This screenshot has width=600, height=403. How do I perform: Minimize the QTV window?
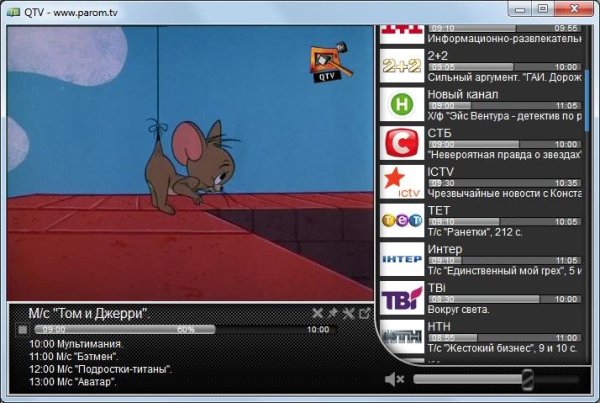tap(520, 9)
